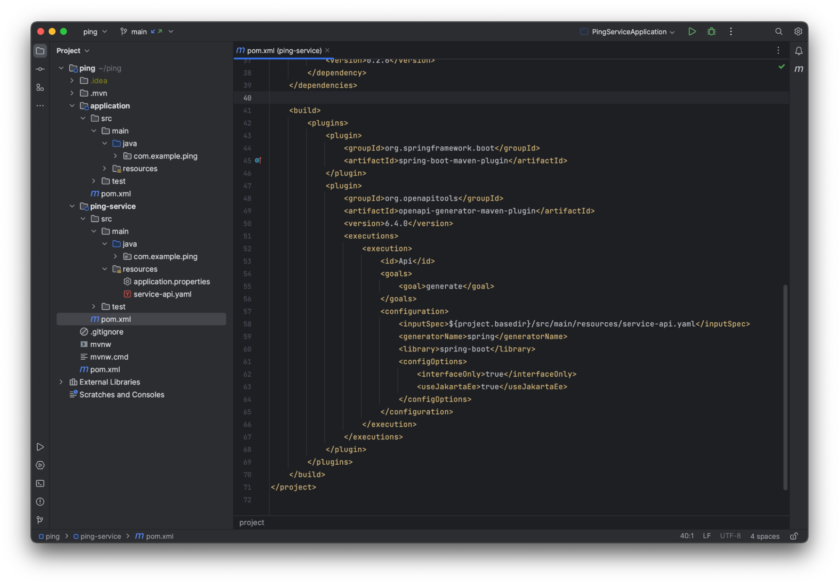Click the UTF-8 encoding indicator

click(731, 535)
